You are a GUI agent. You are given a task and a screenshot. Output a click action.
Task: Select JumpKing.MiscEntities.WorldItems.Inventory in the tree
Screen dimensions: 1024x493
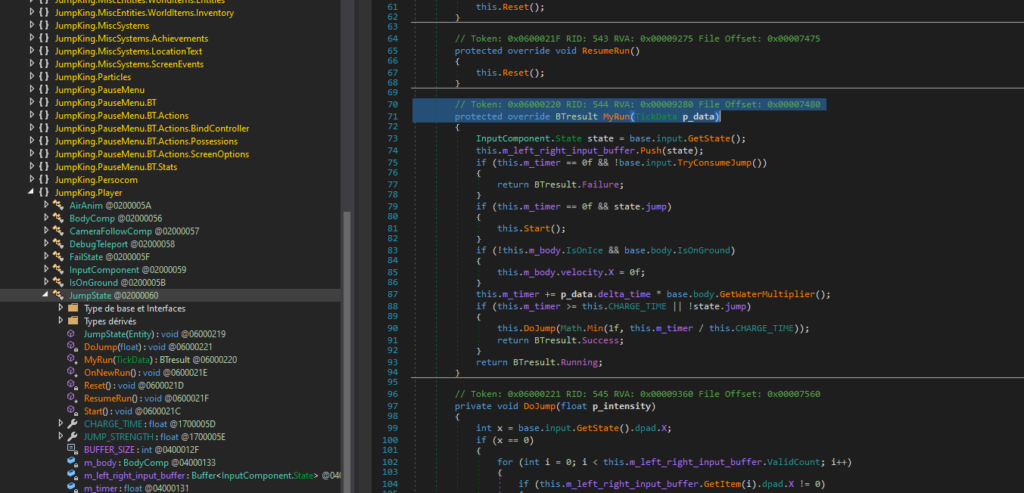click(x=144, y=13)
